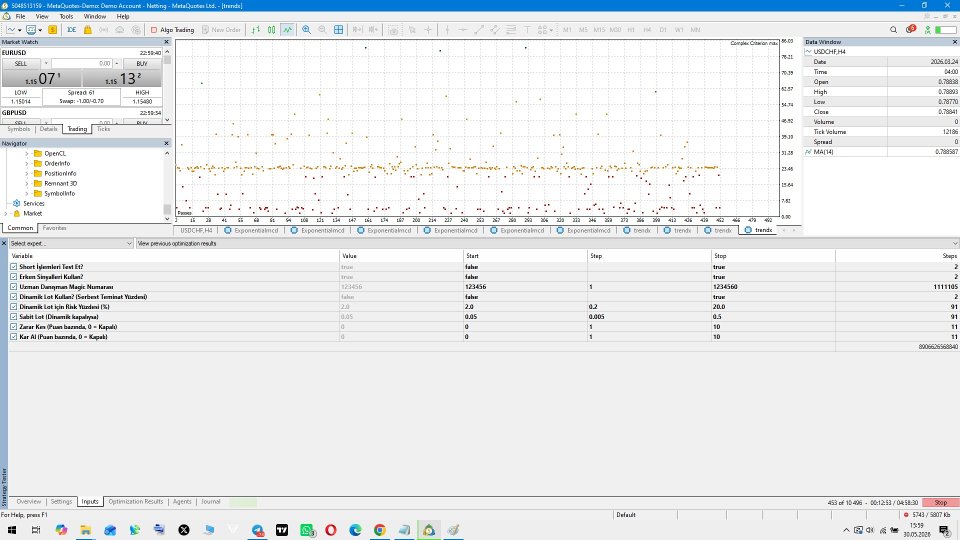The height and width of the screenshot is (540, 960).
Task: Switch chart to bar chart mode
Action: click(x=255, y=29)
